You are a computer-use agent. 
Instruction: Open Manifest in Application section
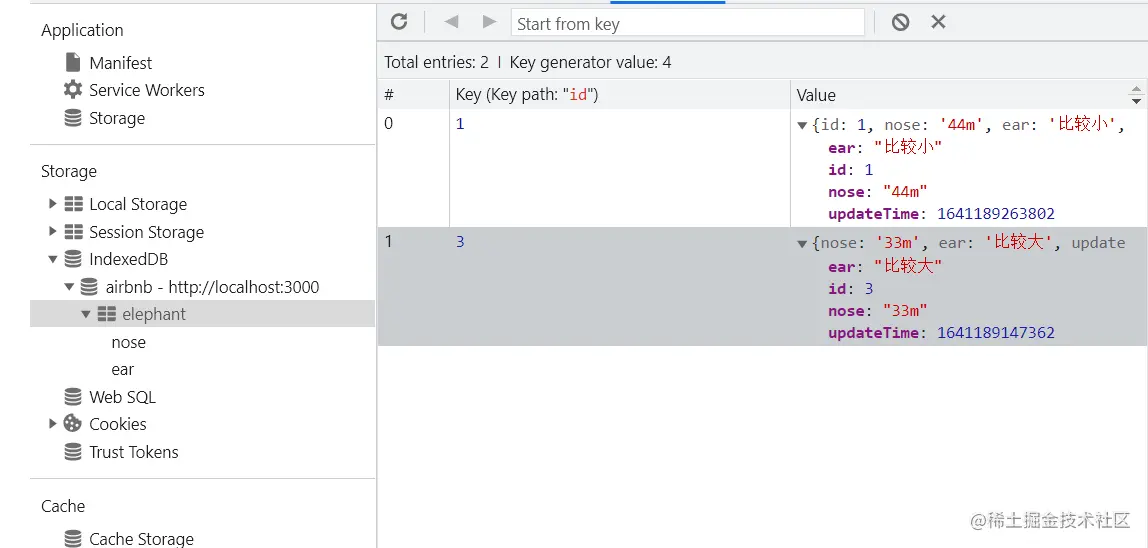pos(121,63)
